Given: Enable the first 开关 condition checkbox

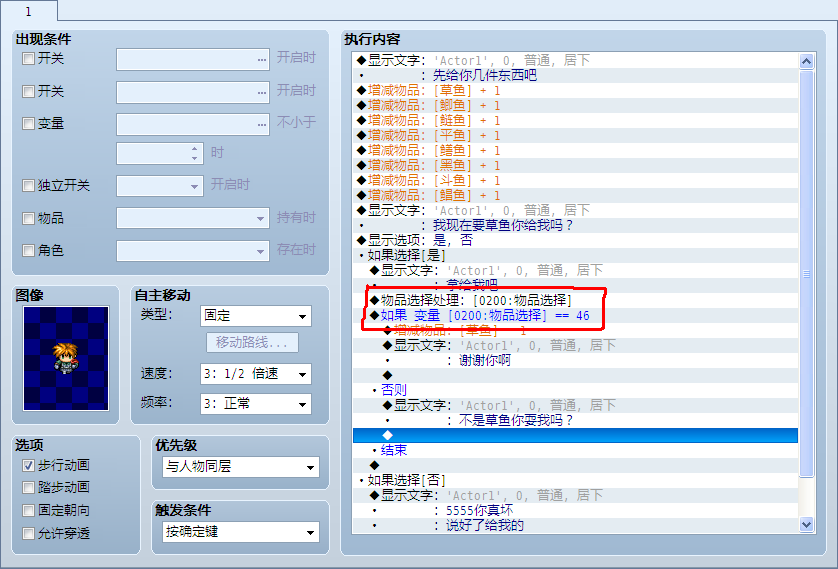Looking at the screenshot, I should (28, 58).
